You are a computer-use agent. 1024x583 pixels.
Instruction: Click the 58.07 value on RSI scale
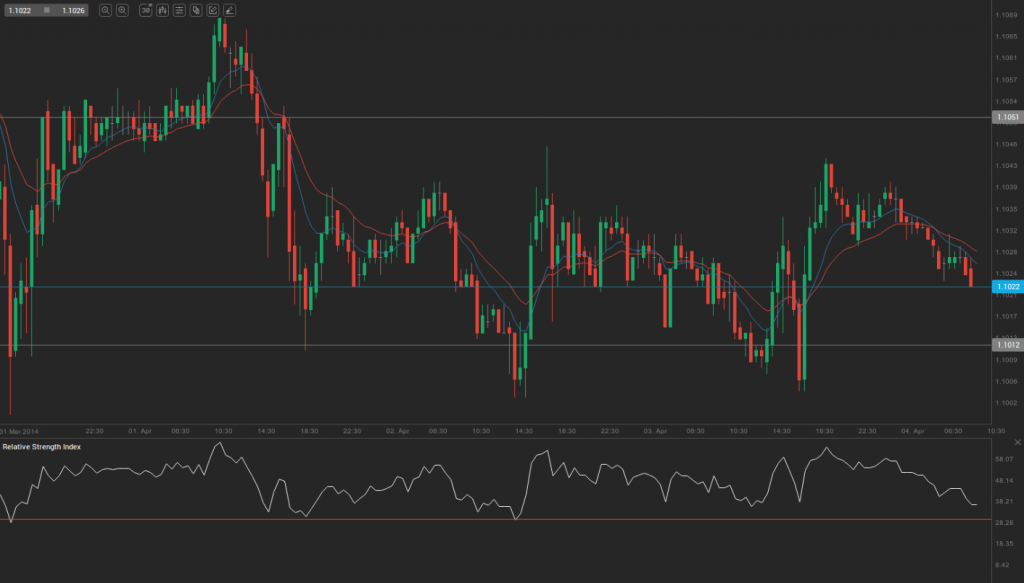pos(1004,459)
